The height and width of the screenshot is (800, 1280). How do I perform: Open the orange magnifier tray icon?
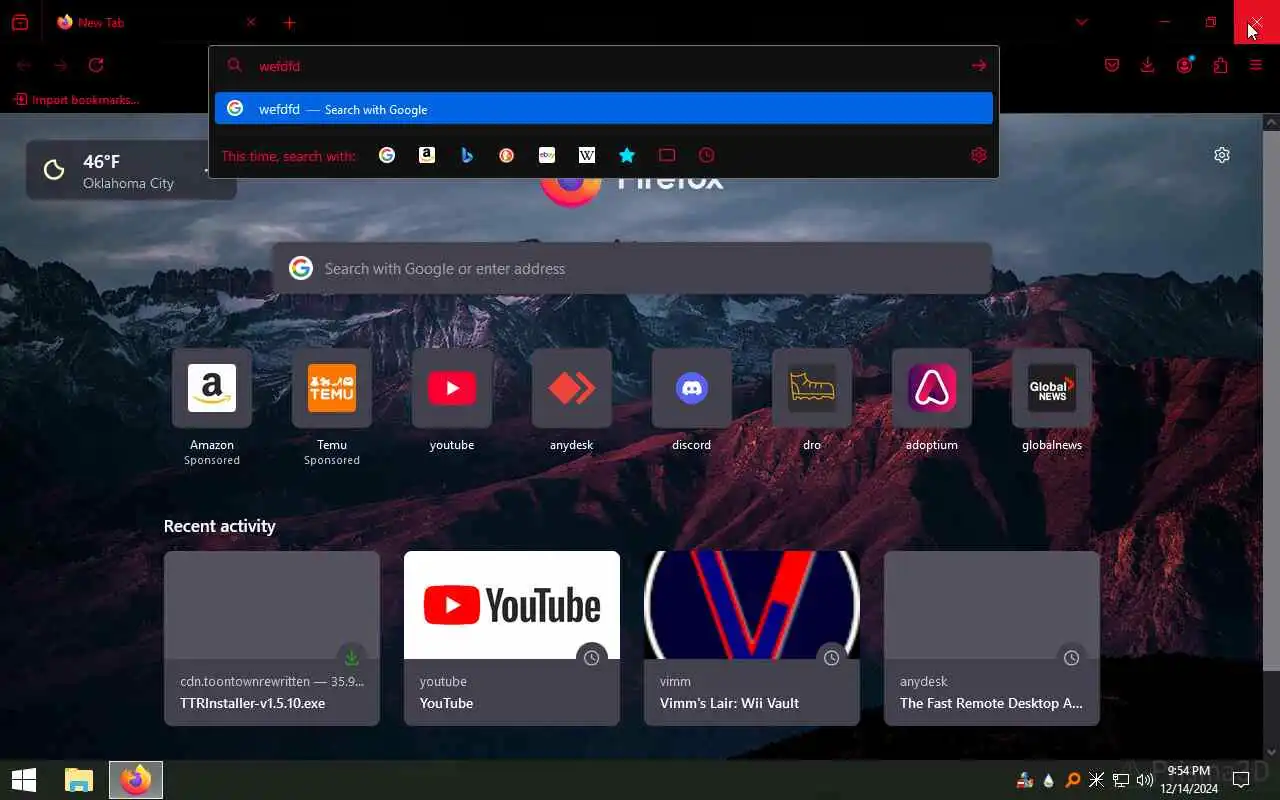pyautogui.click(x=1073, y=780)
